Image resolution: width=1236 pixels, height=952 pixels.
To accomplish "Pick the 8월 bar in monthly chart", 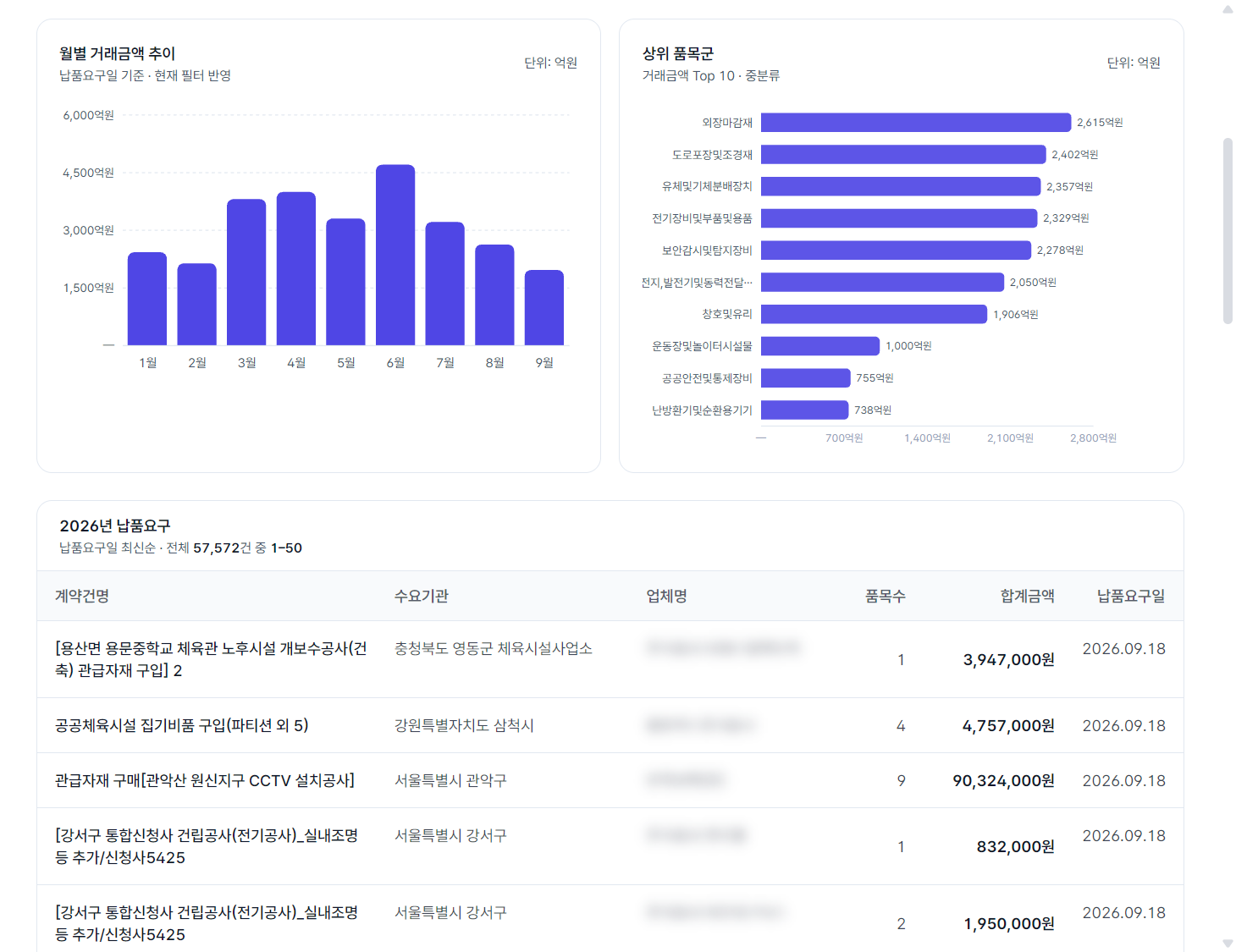I will (494, 295).
